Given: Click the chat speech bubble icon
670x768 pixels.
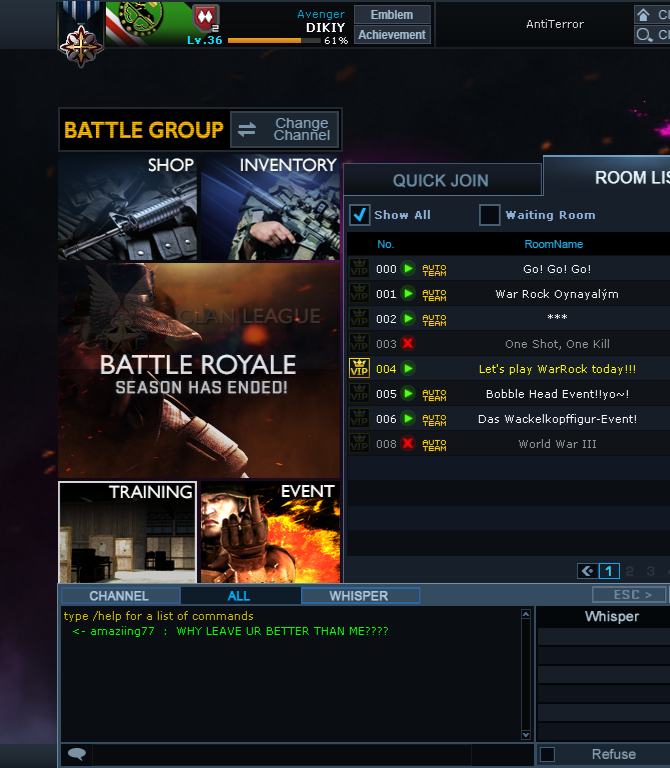Looking at the screenshot, I should click(x=77, y=754).
